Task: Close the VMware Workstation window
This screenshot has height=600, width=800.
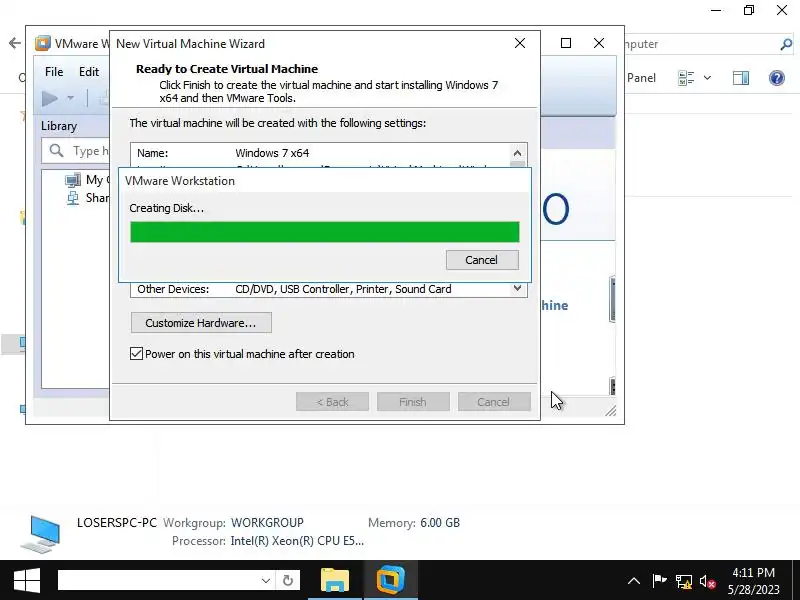Action: (x=599, y=43)
